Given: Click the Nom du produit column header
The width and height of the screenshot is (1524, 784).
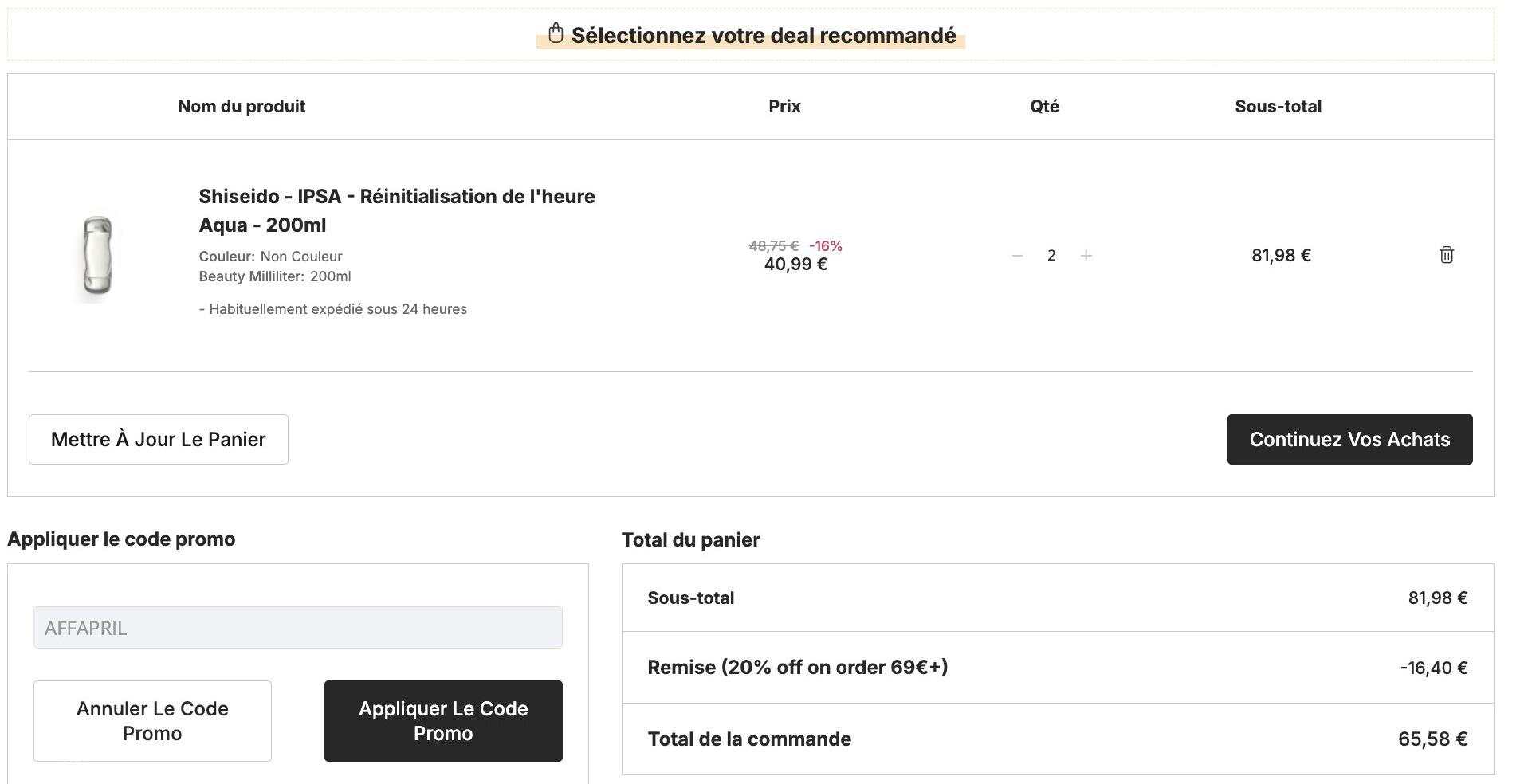Looking at the screenshot, I should [x=242, y=107].
